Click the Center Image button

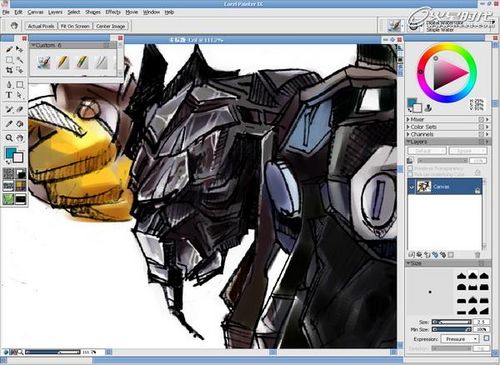click(110, 26)
